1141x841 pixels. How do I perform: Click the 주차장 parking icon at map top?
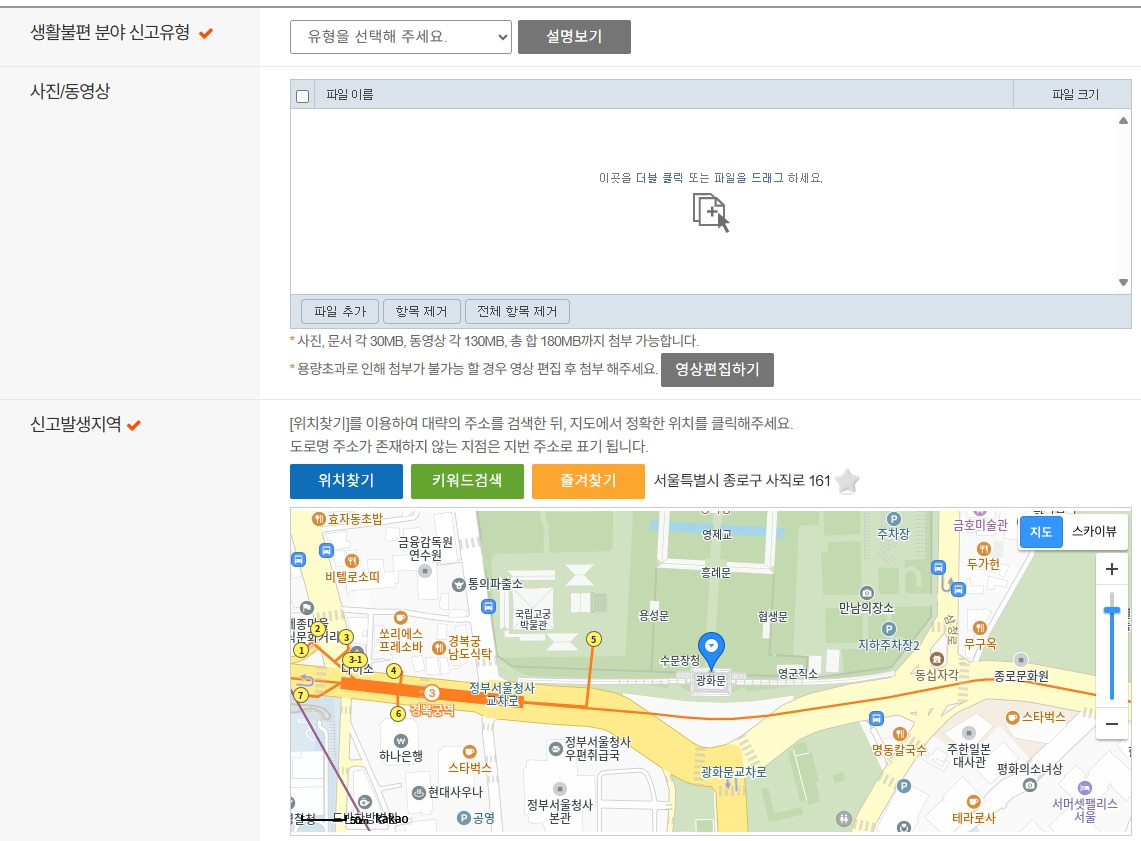[894, 519]
